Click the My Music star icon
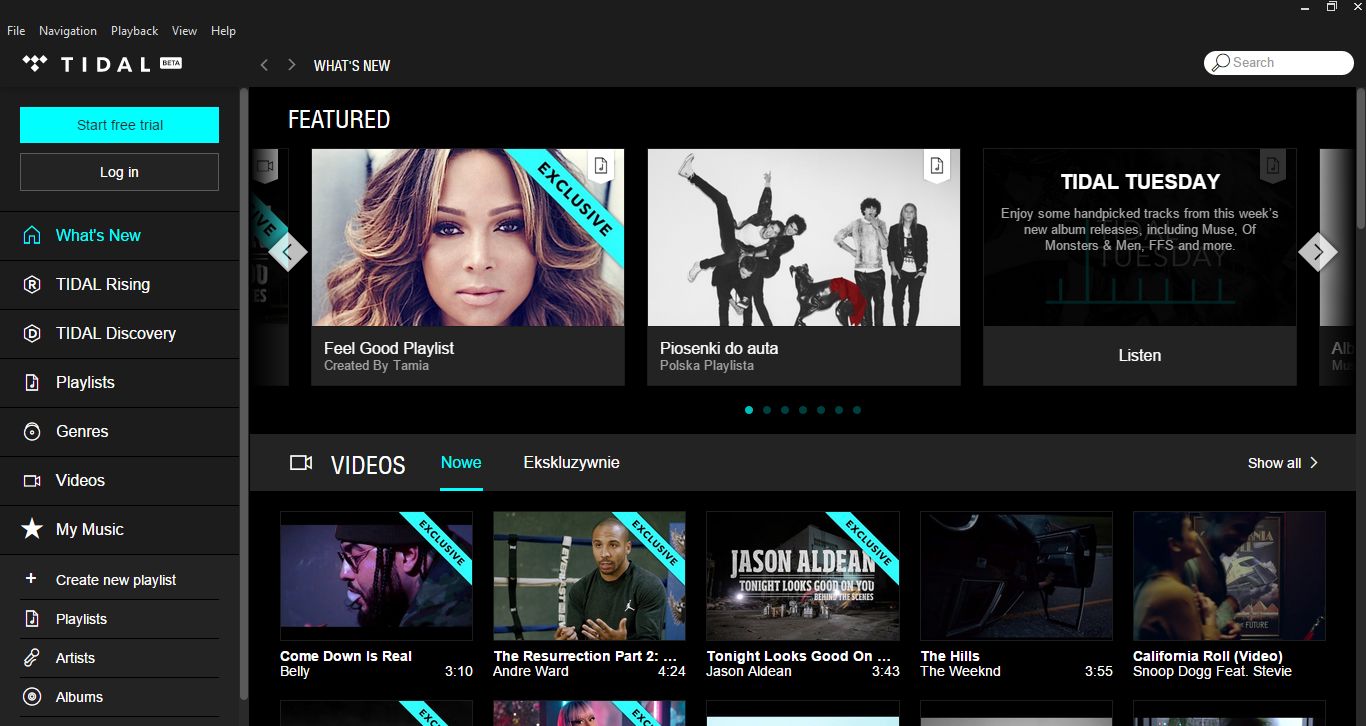 [32, 530]
